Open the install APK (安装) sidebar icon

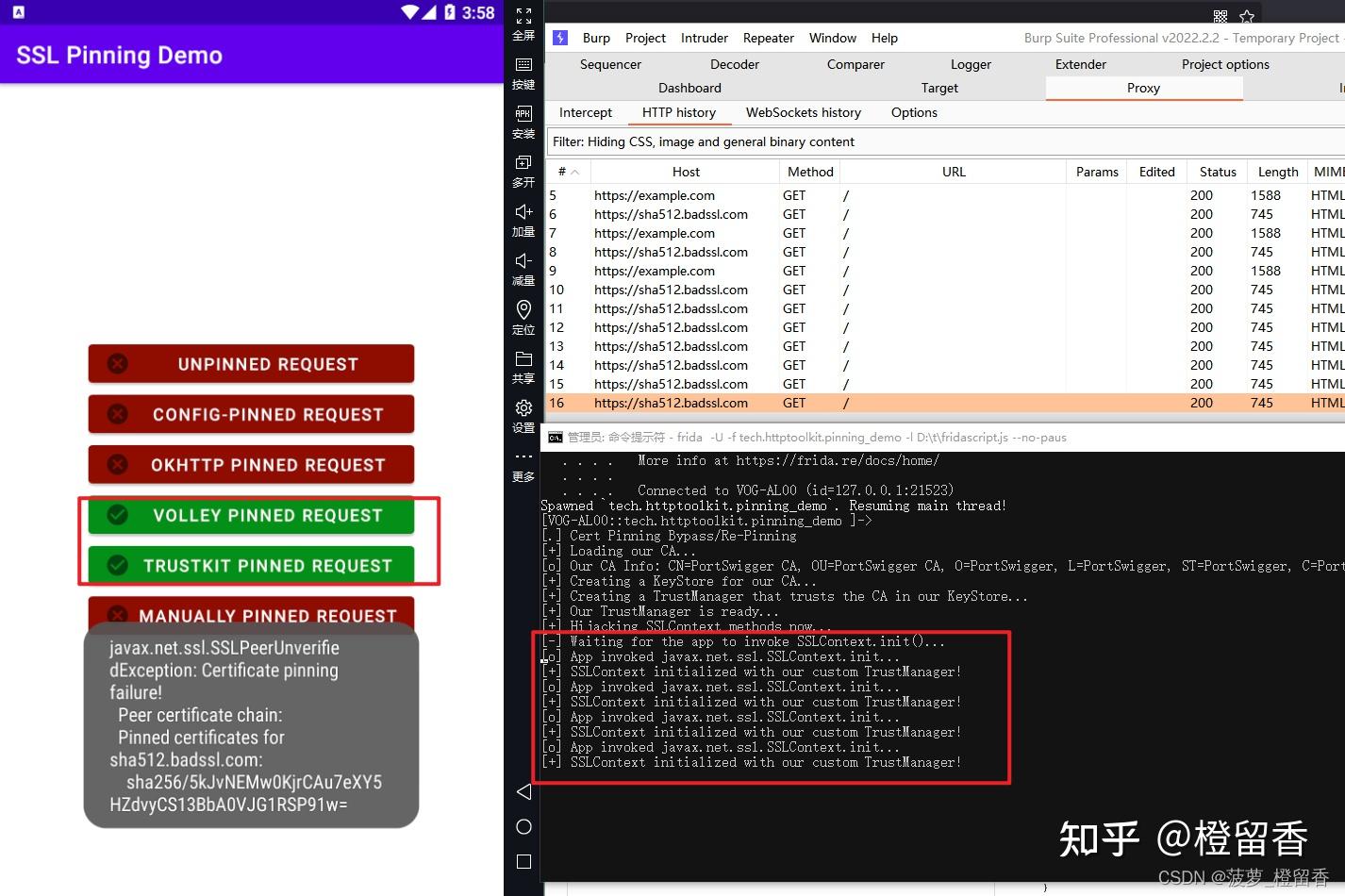coord(523,113)
